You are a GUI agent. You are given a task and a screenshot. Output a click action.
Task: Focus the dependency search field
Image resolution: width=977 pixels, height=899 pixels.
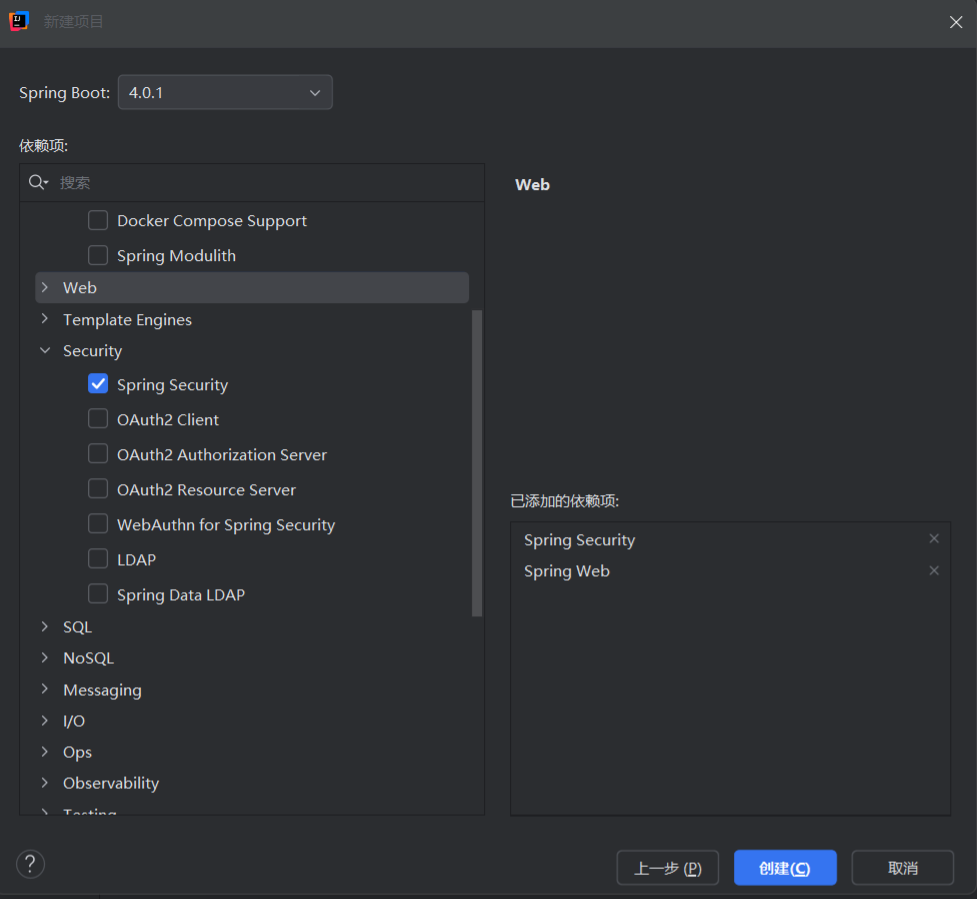(x=260, y=182)
